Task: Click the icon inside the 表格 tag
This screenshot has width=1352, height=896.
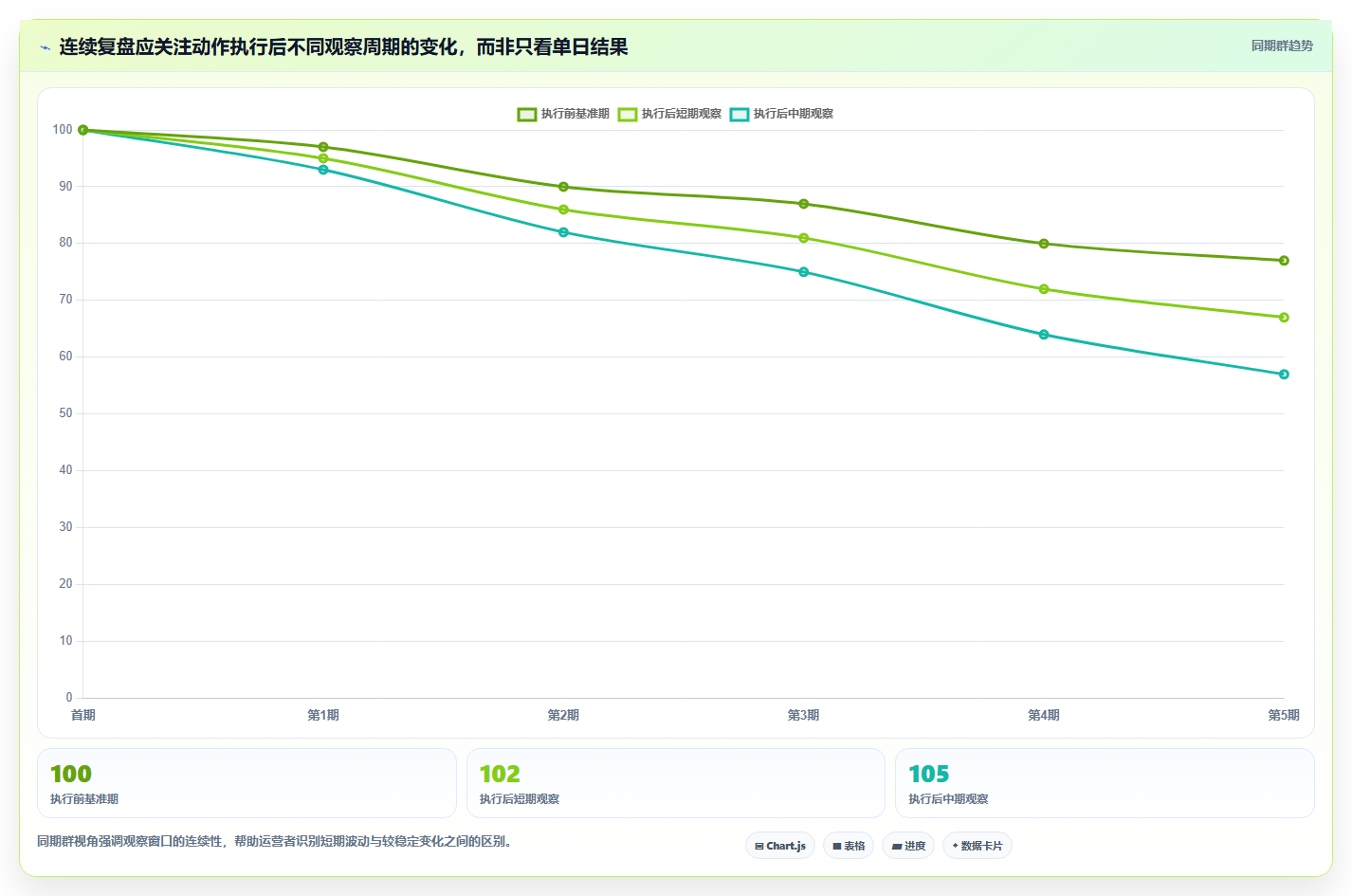Action: [837, 846]
